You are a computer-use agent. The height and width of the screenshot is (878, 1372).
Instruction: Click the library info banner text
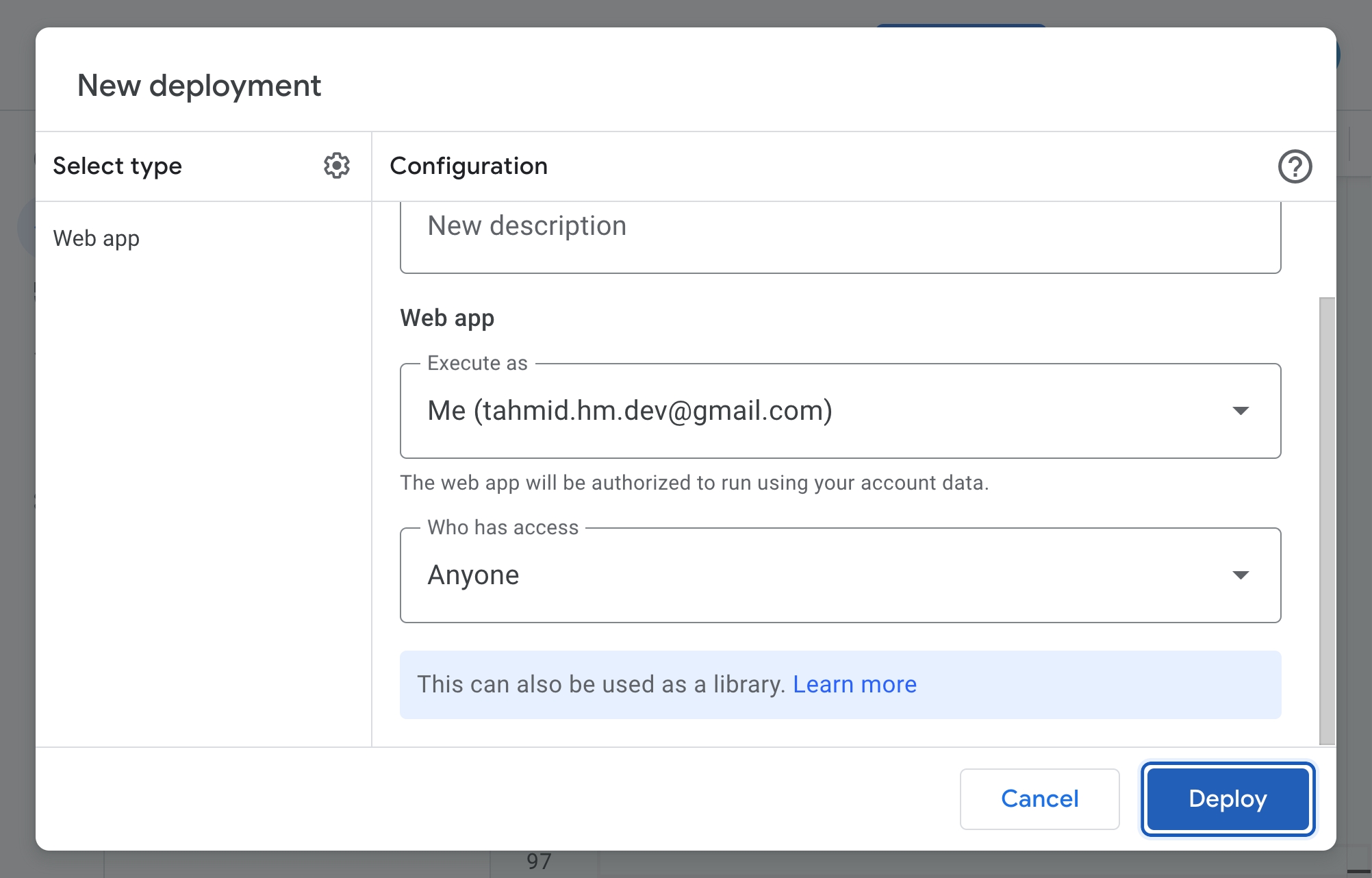pos(600,684)
